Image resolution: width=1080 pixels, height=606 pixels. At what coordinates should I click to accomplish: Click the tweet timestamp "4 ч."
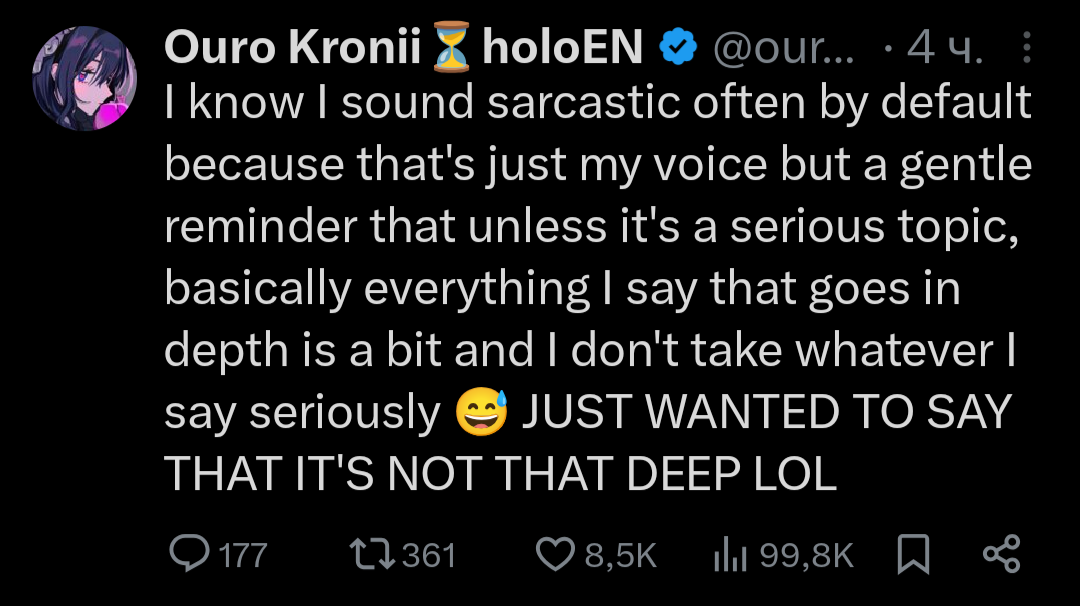944,47
